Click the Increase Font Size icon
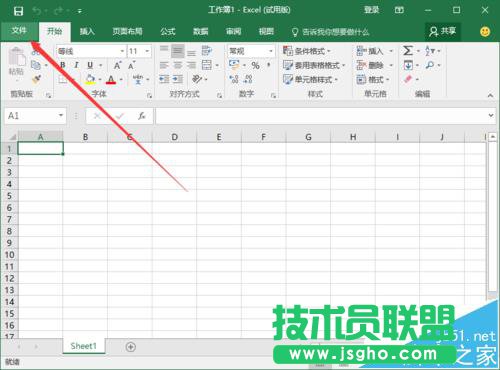The width and height of the screenshot is (500, 370). (x=117, y=65)
